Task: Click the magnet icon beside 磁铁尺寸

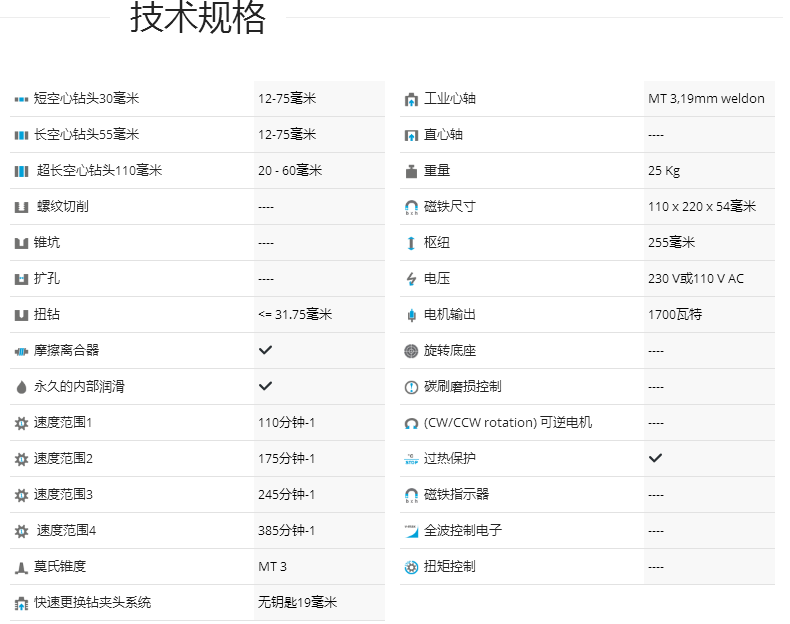Action: tap(411, 207)
